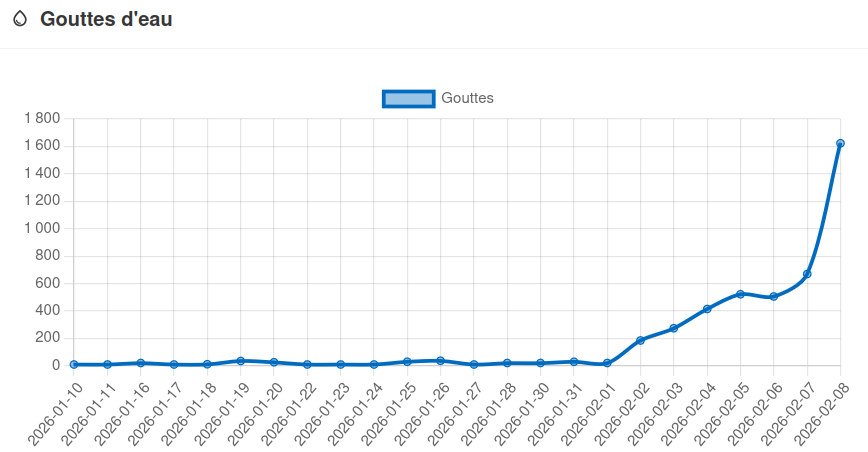Click the data point for 2026-02-02
This screenshot has height=452, width=868.
coord(640,341)
